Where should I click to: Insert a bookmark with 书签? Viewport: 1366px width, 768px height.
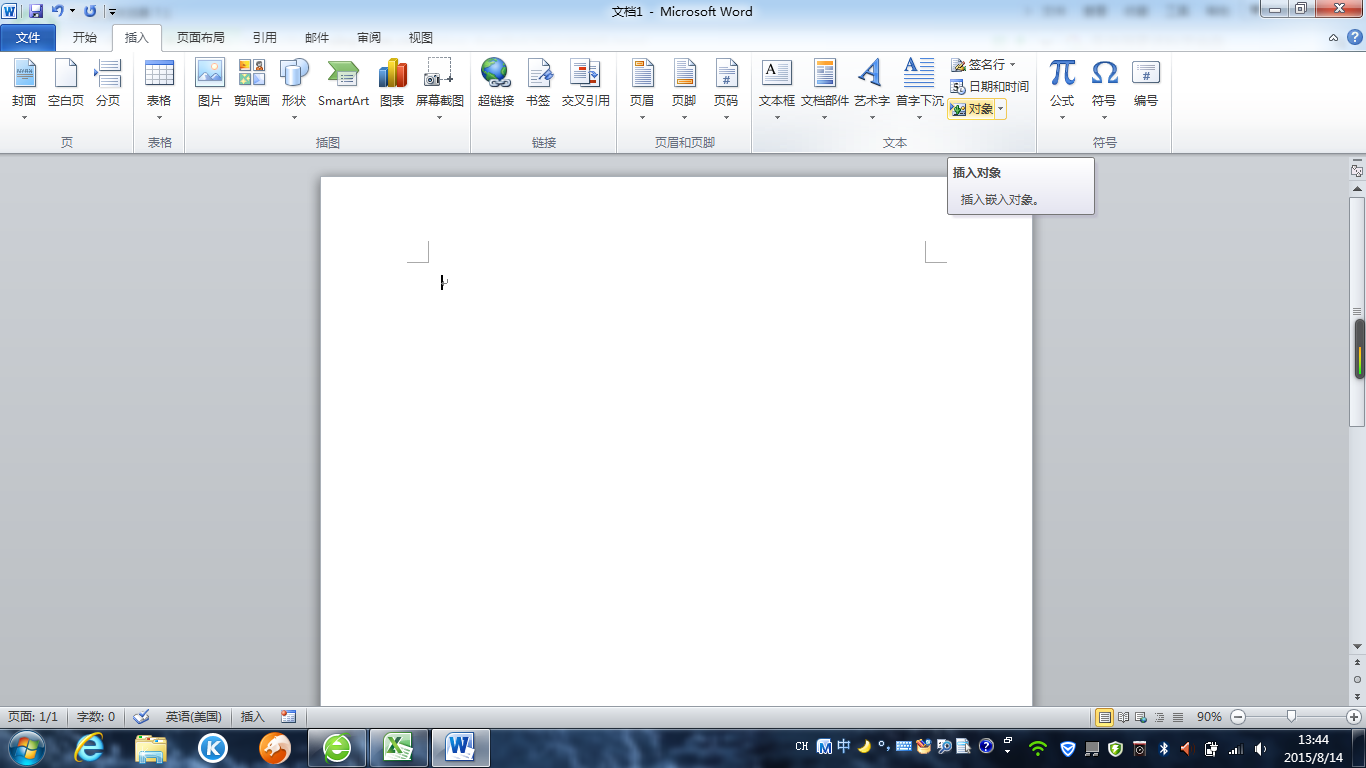538,83
